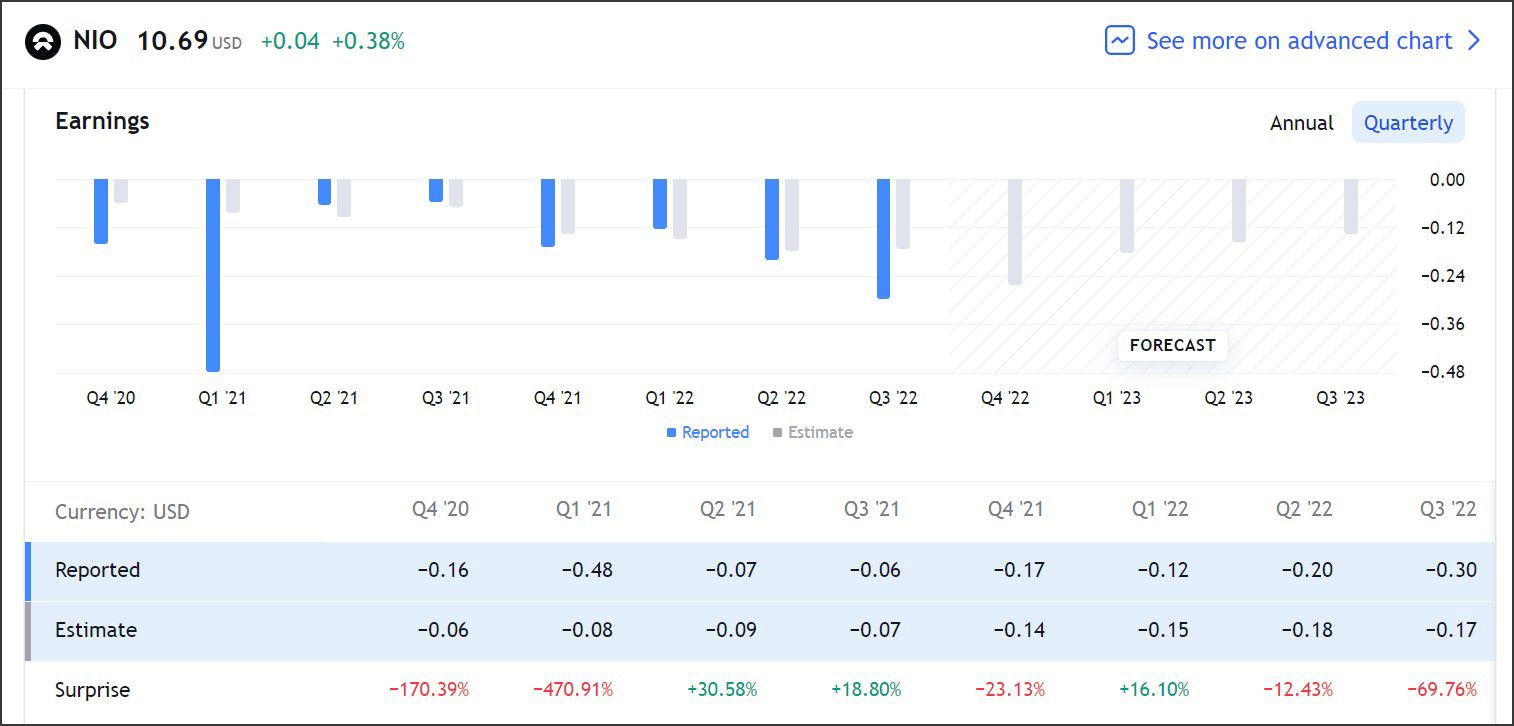Screen dimensions: 1514x726
Task: Open the See more on advanced chart link
Action: pyautogui.click(x=1298, y=41)
